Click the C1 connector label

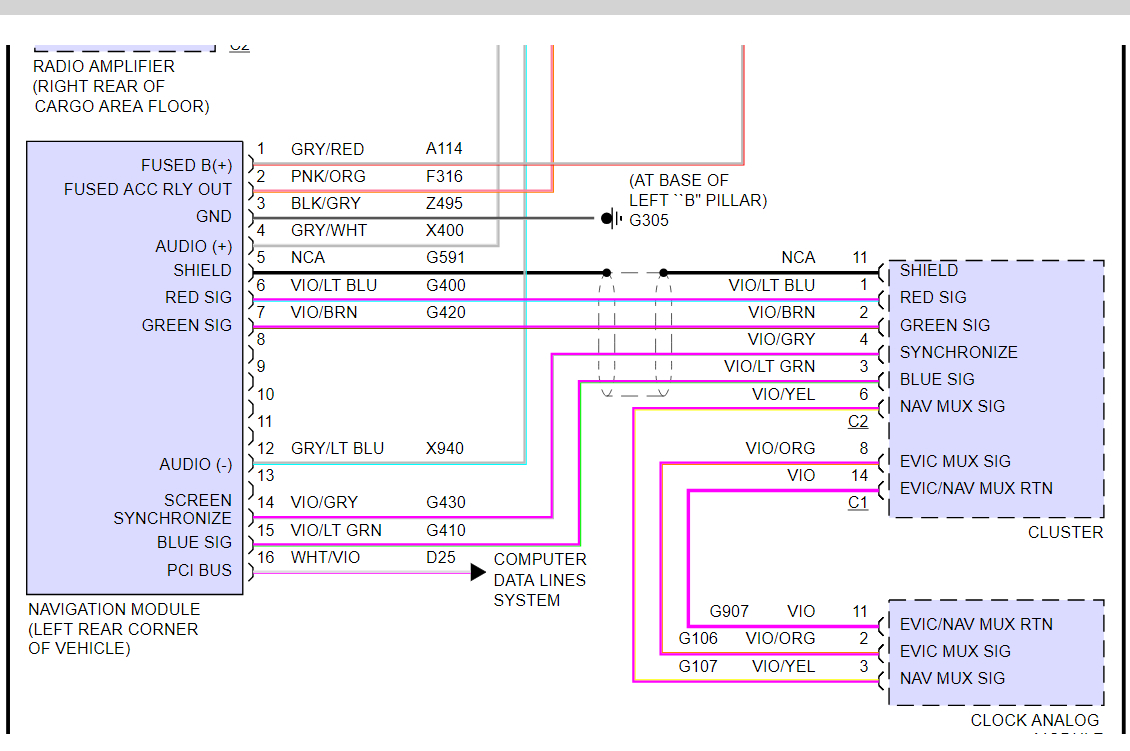(x=858, y=503)
